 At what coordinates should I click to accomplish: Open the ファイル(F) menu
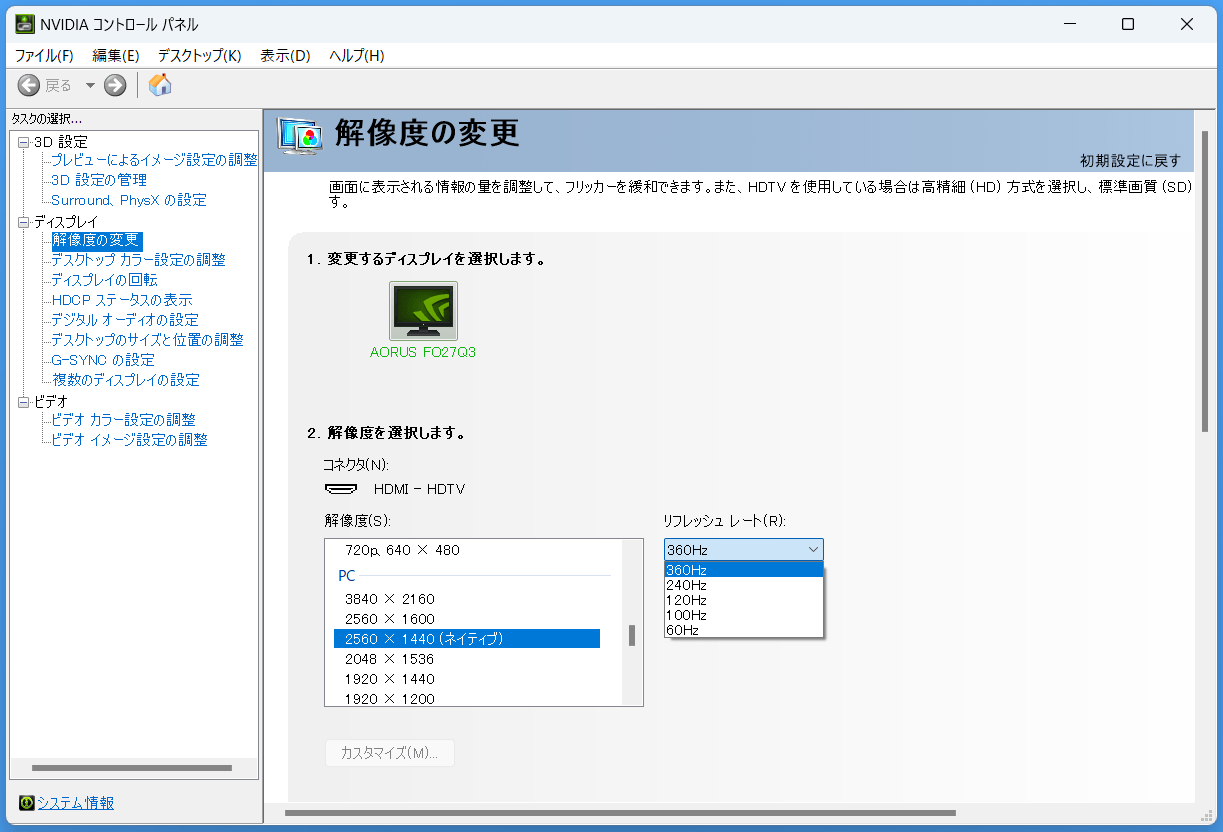point(44,55)
